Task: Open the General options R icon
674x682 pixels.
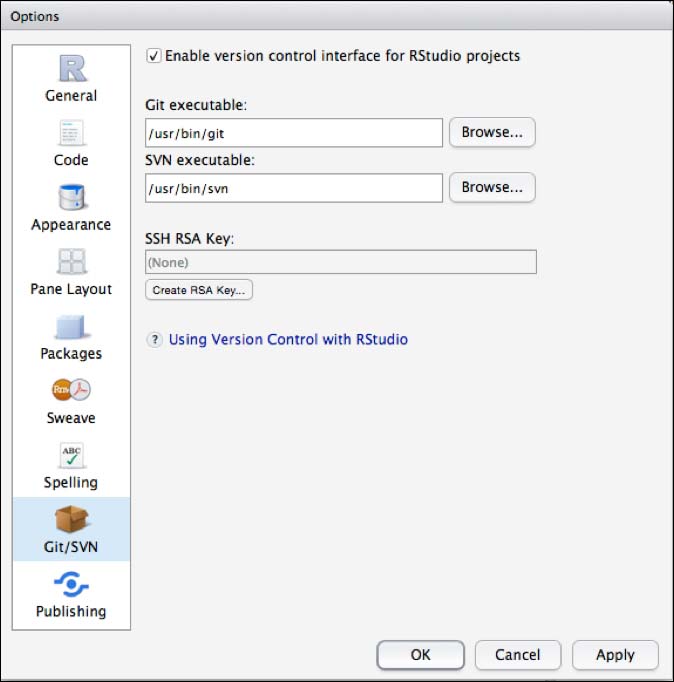Action: 72,68
